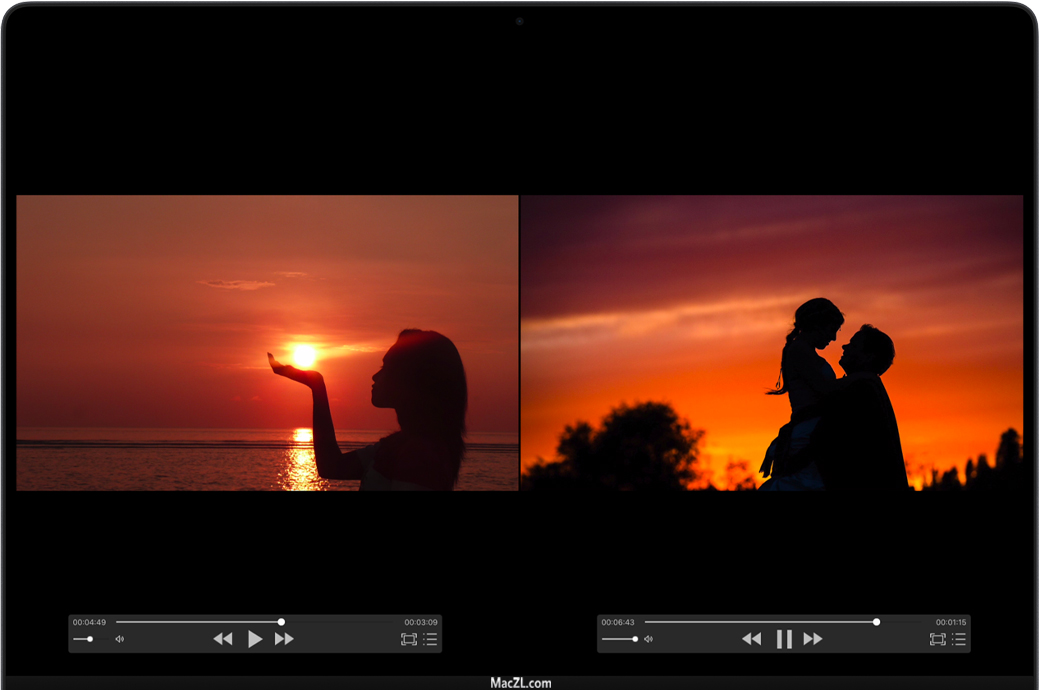Play the left sunset video
The height and width of the screenshot is (690, 1040).
[255, 639]
